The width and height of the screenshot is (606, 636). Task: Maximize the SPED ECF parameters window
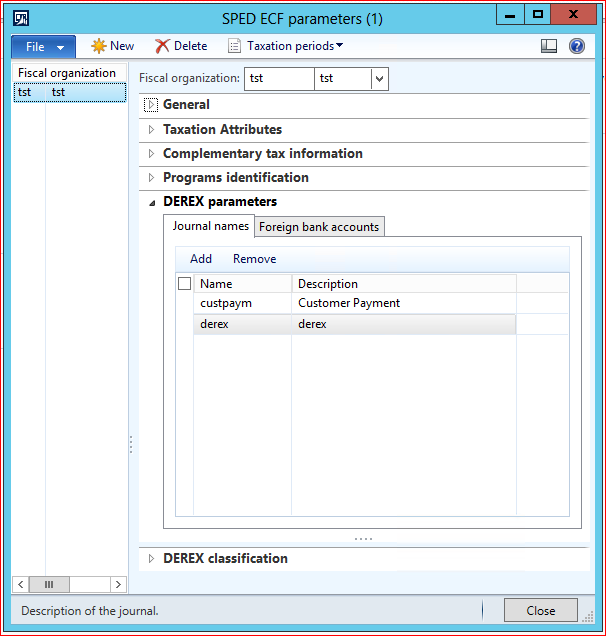(x=537, y=15)
